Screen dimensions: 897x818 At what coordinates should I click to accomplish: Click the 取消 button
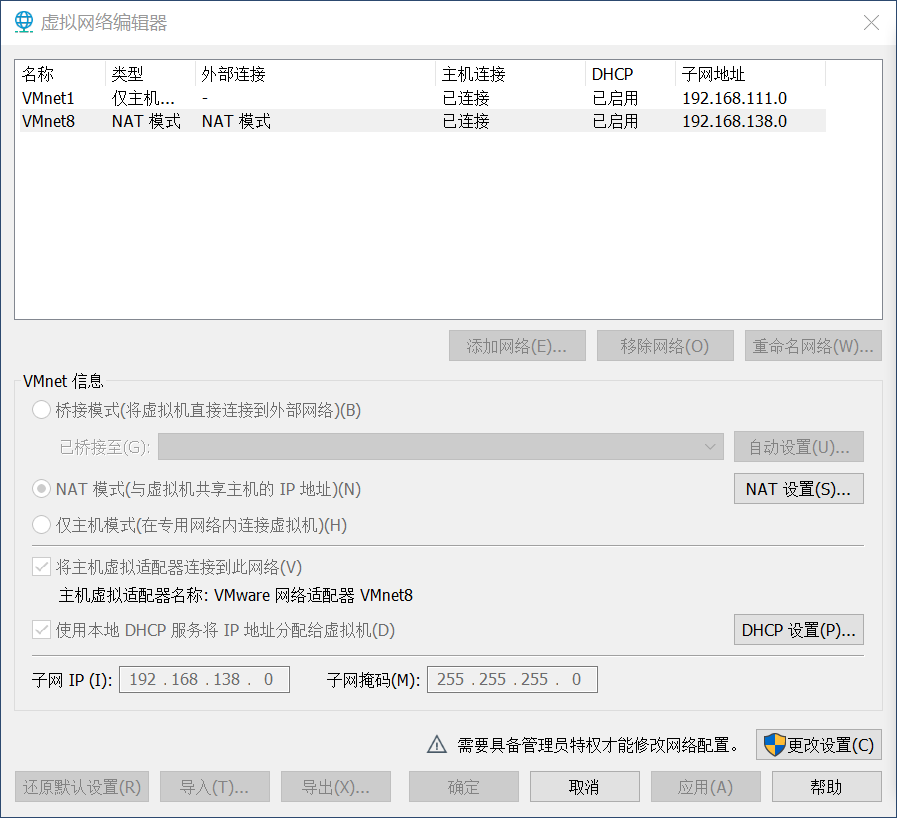(x=585, y=787)
